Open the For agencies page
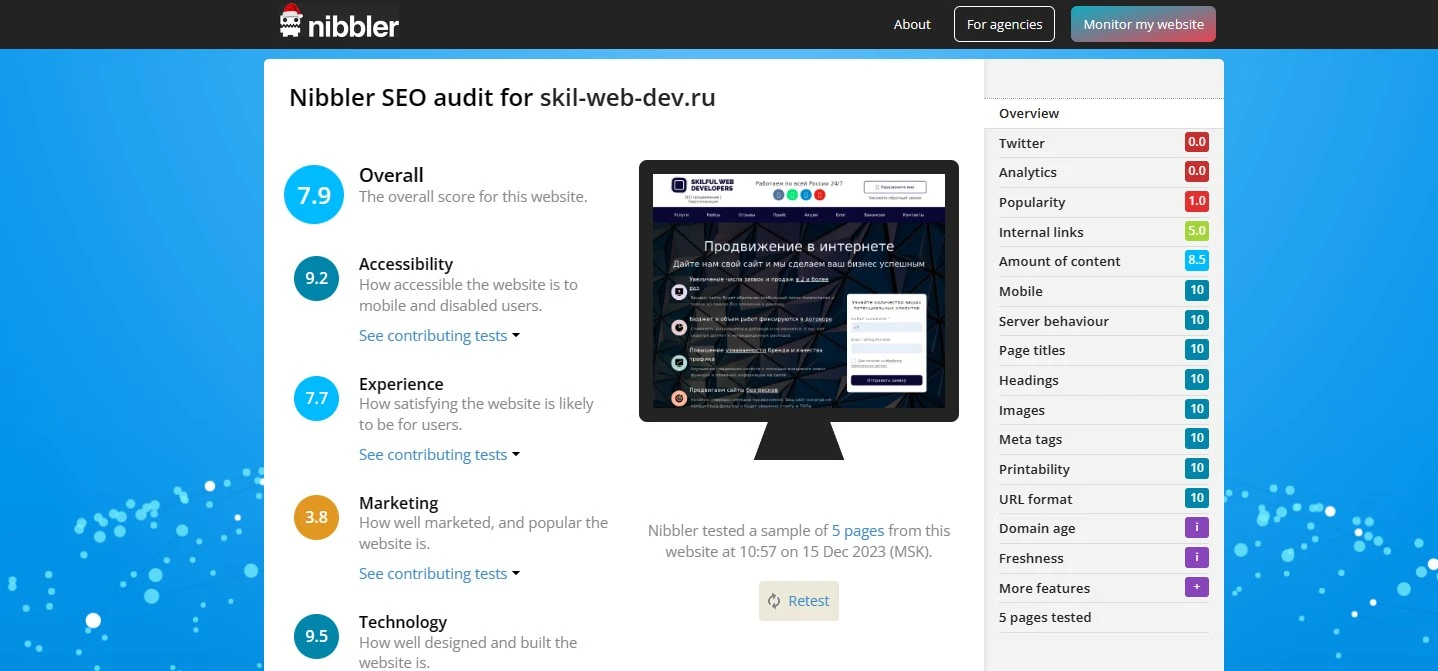1438x671 pixels. 1004,24
